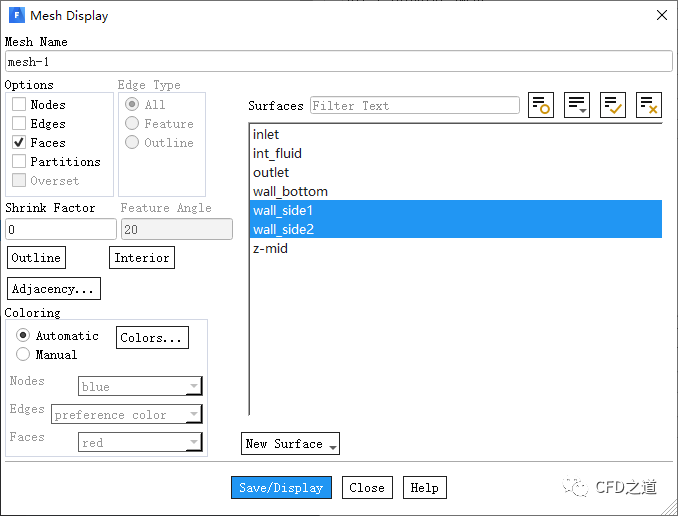The width and height of the screenshot is (678, 516).
Task: Expand the New Surface dropdown
Action: coord(290,444)
